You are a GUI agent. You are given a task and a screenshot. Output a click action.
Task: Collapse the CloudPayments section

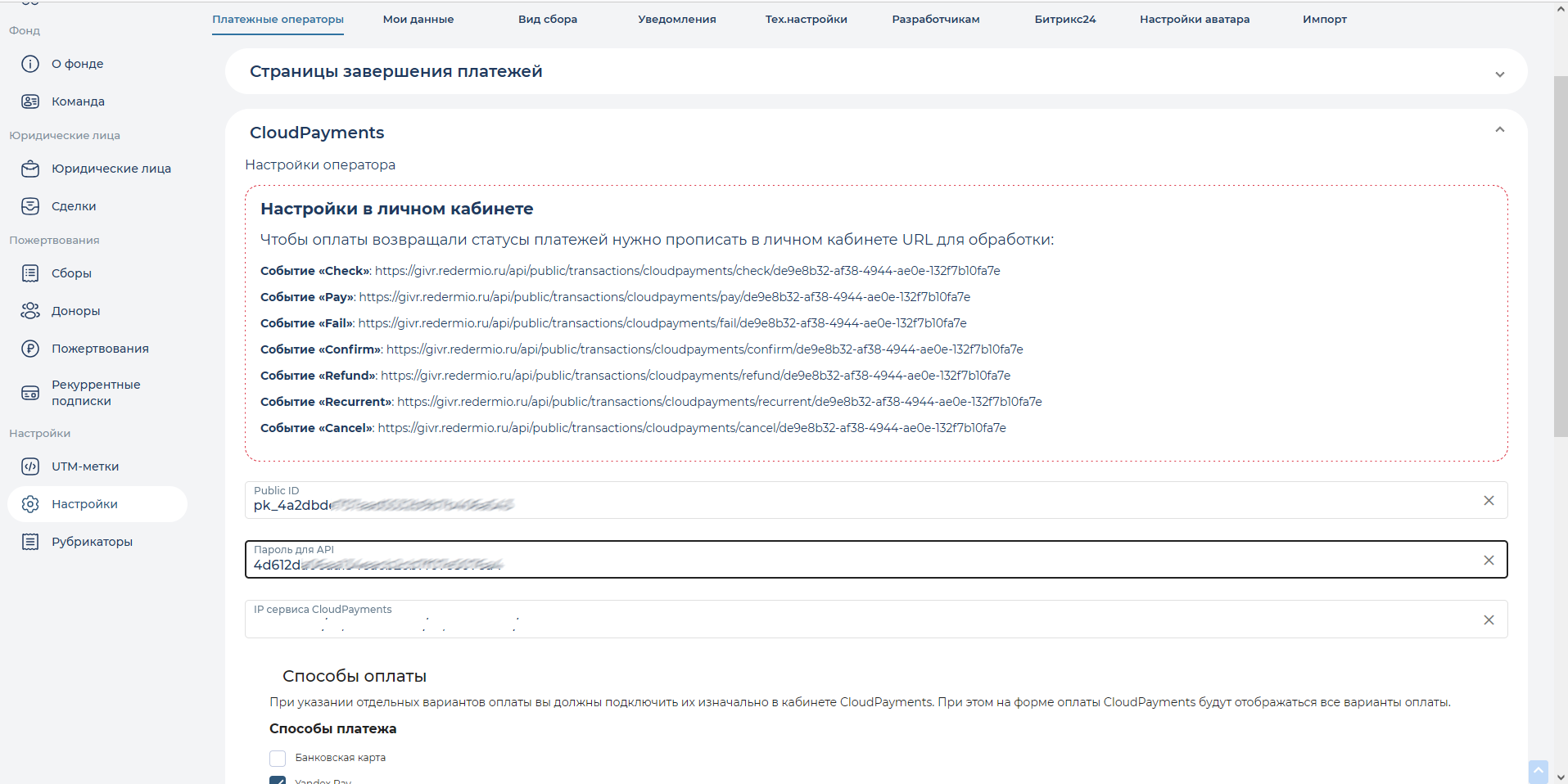[x=1499, y=130]
